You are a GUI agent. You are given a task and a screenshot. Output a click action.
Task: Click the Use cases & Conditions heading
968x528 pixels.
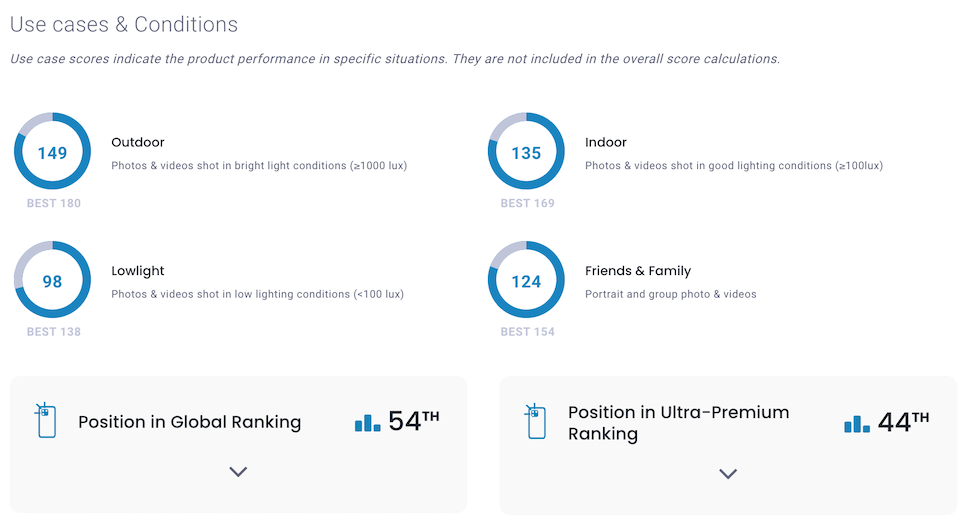tap(124, 24)
